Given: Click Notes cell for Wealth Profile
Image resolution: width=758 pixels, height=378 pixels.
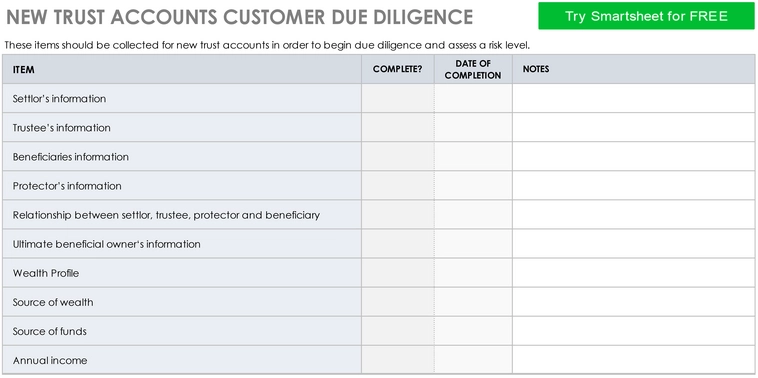Looking at the screenshot, I should pos(634,273).
